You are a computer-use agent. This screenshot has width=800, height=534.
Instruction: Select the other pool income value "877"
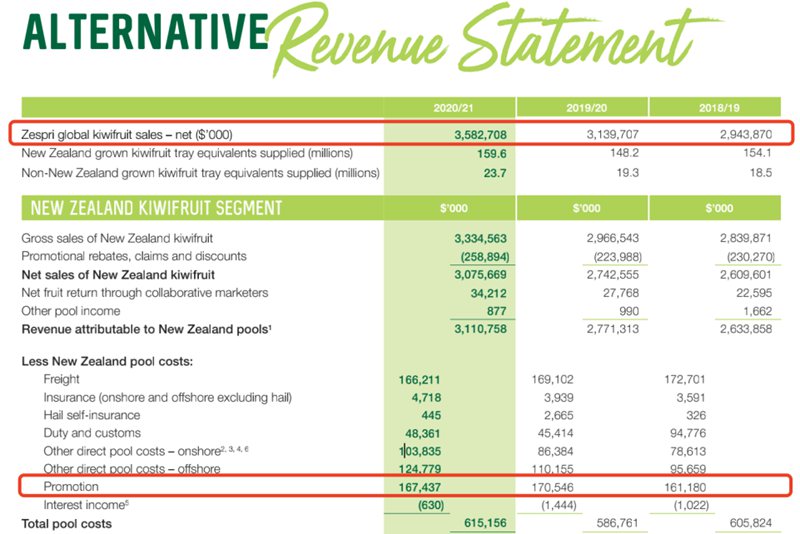click(x=496, y=311)
